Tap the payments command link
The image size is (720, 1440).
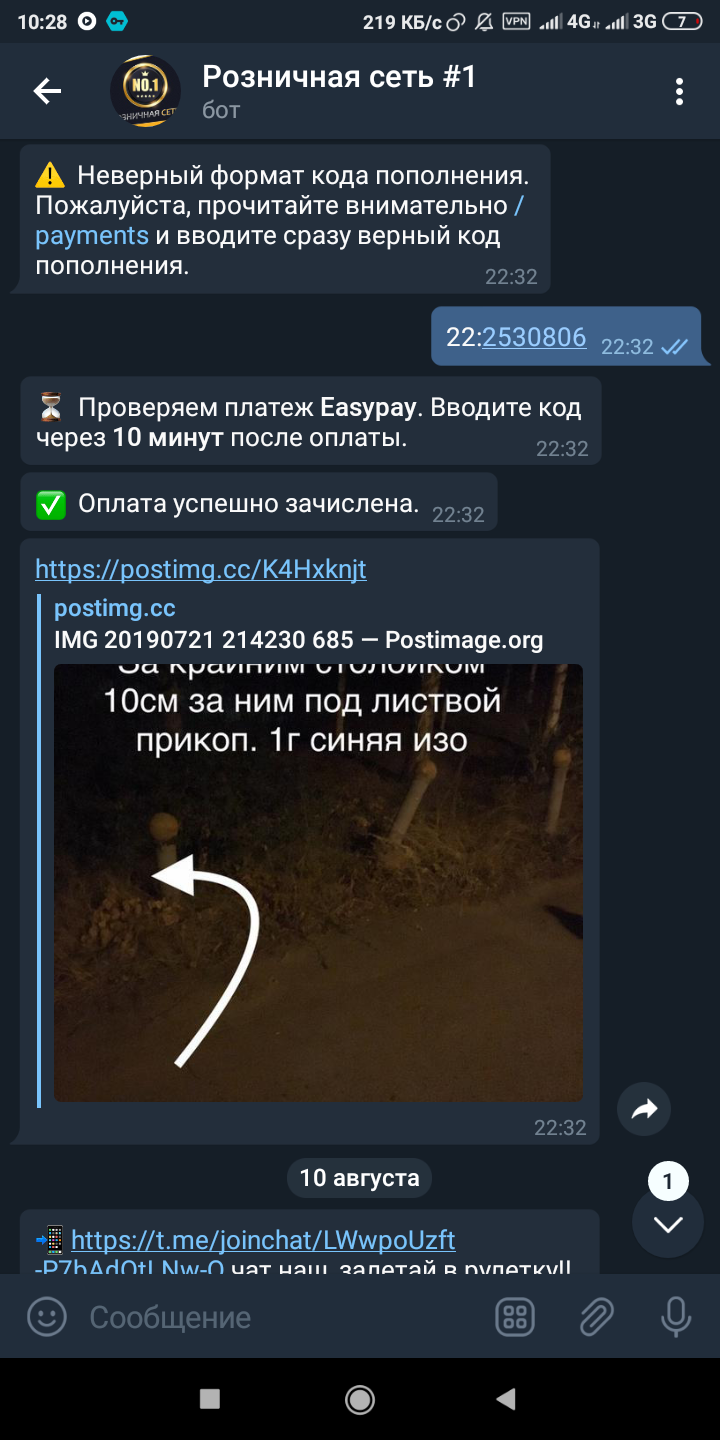[x=280, y=221]
